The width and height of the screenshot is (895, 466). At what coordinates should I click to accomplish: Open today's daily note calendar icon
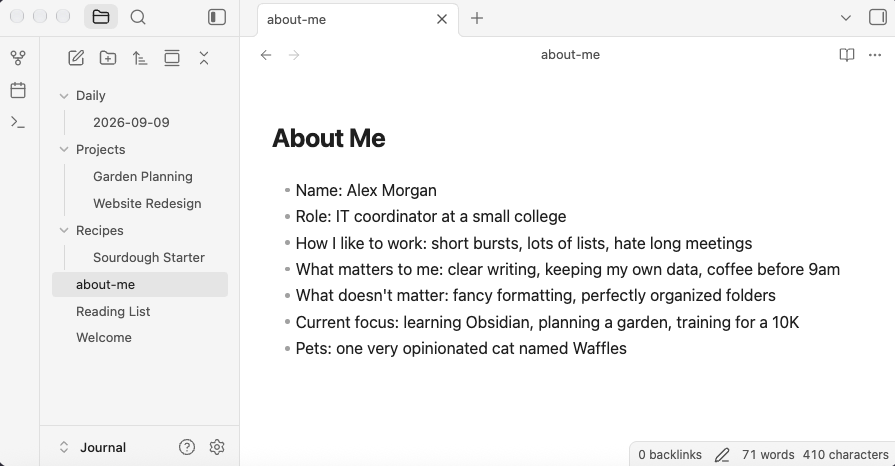click(18, 90)
